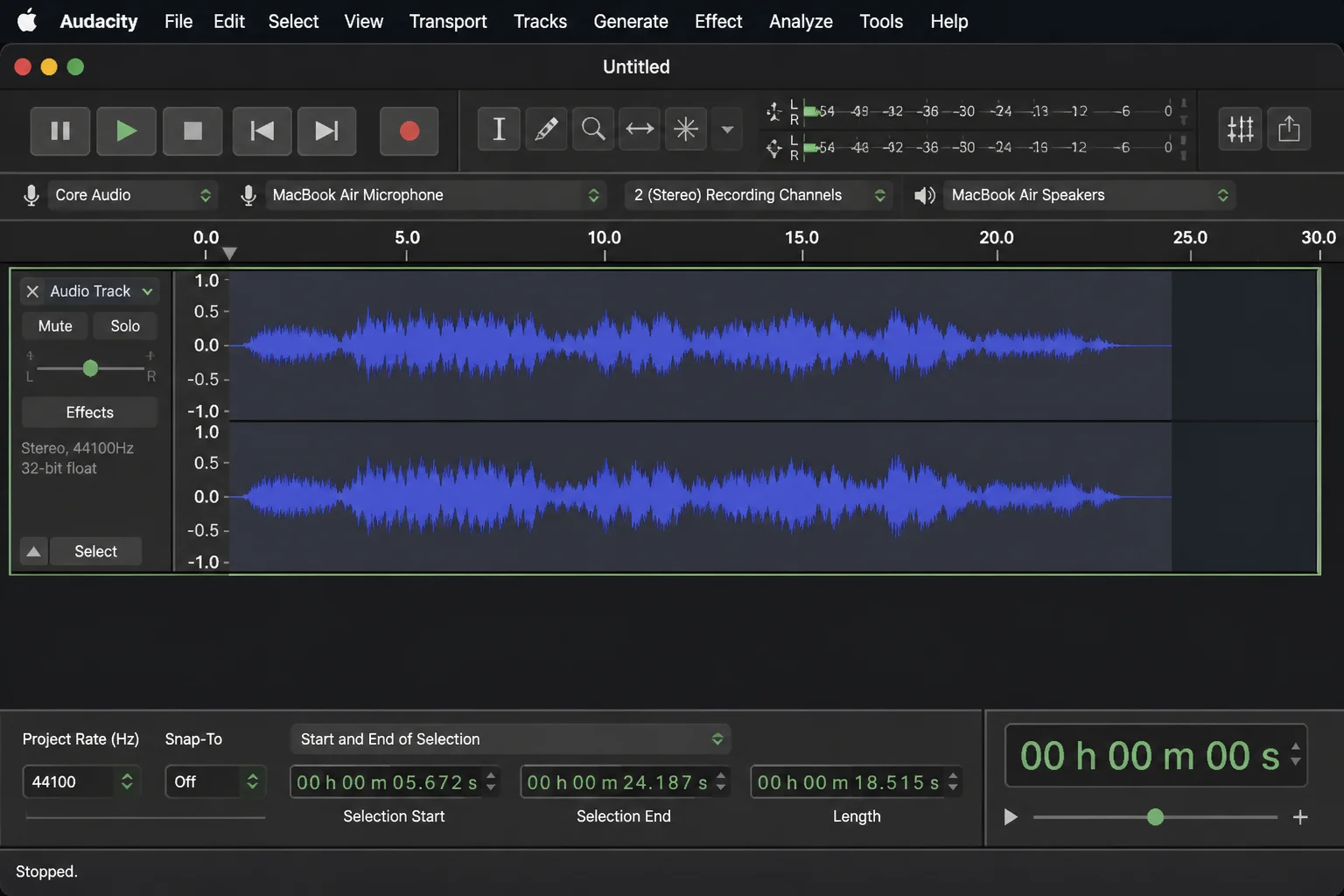Open the Effect menu
The height and width of the screenshot is (896, 1344).
(x=718, y=21)
